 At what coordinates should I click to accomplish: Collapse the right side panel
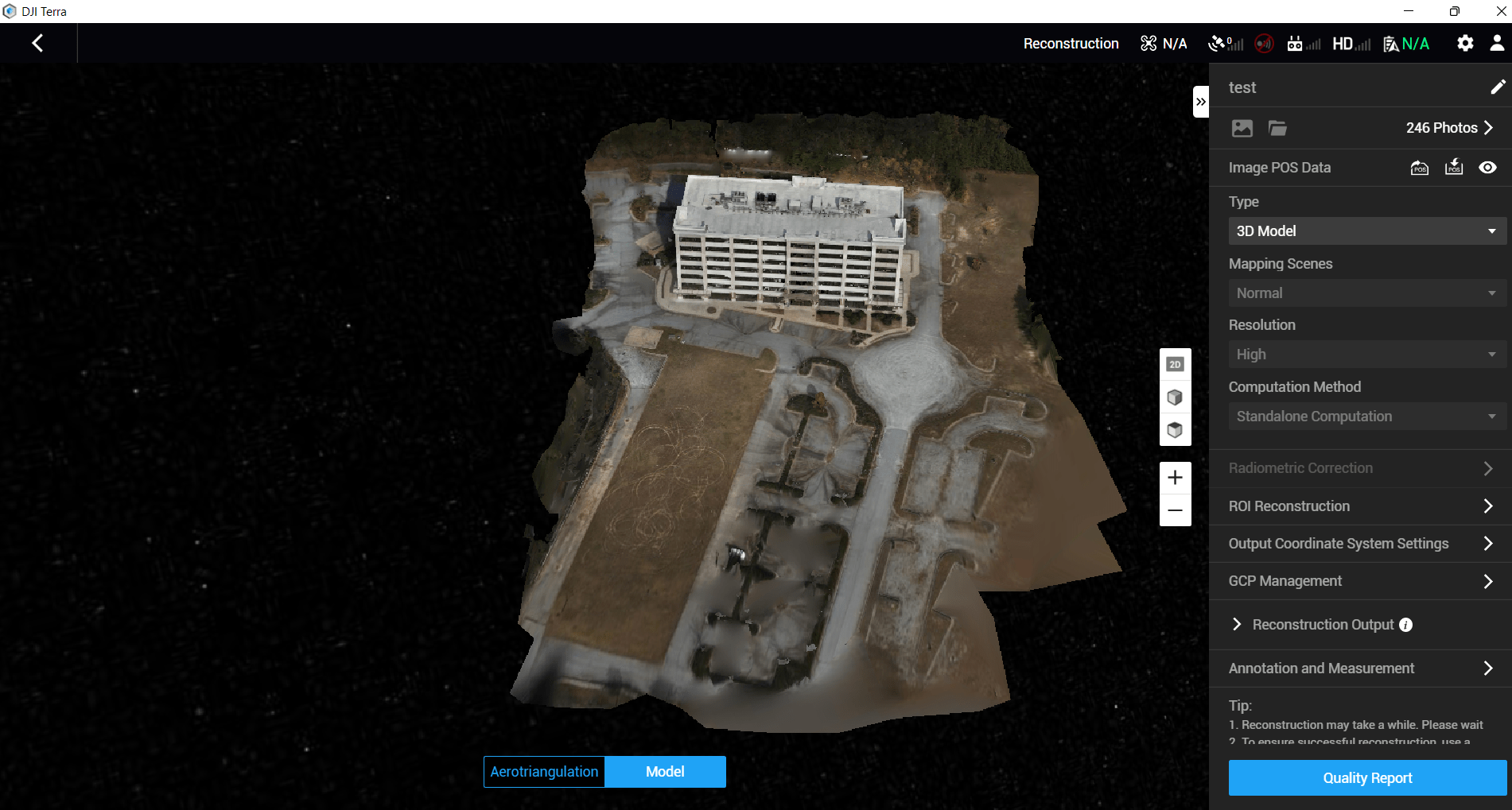tap(1200, 102)
